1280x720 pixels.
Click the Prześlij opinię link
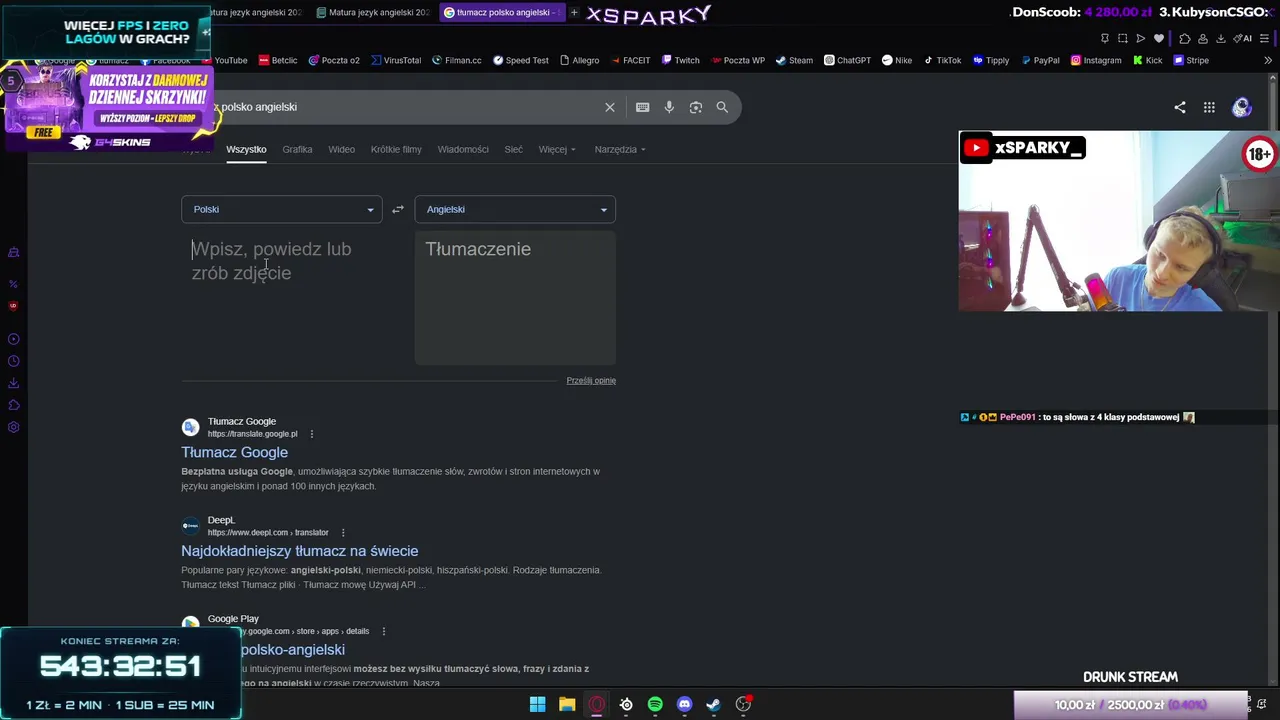(591, 380)
